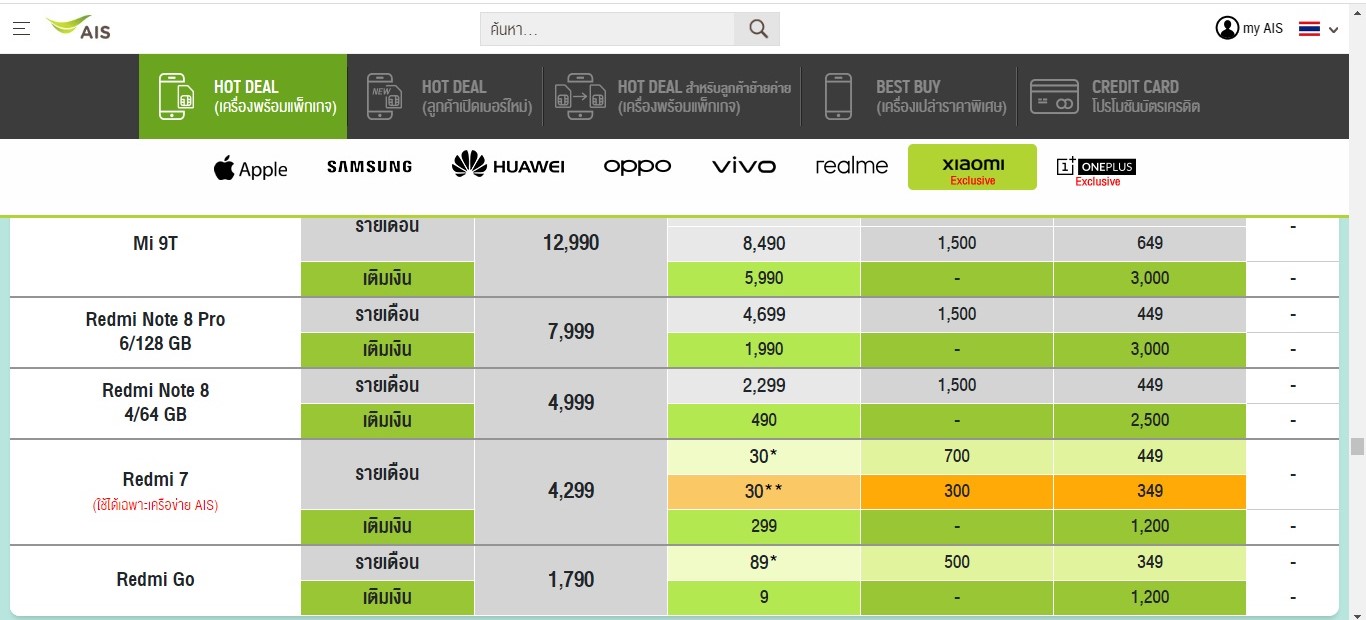Click the 299 prepaid price cell
The height and width of the screenshot is (620, 1366).
pyautogui.click(x=764, y=527)
